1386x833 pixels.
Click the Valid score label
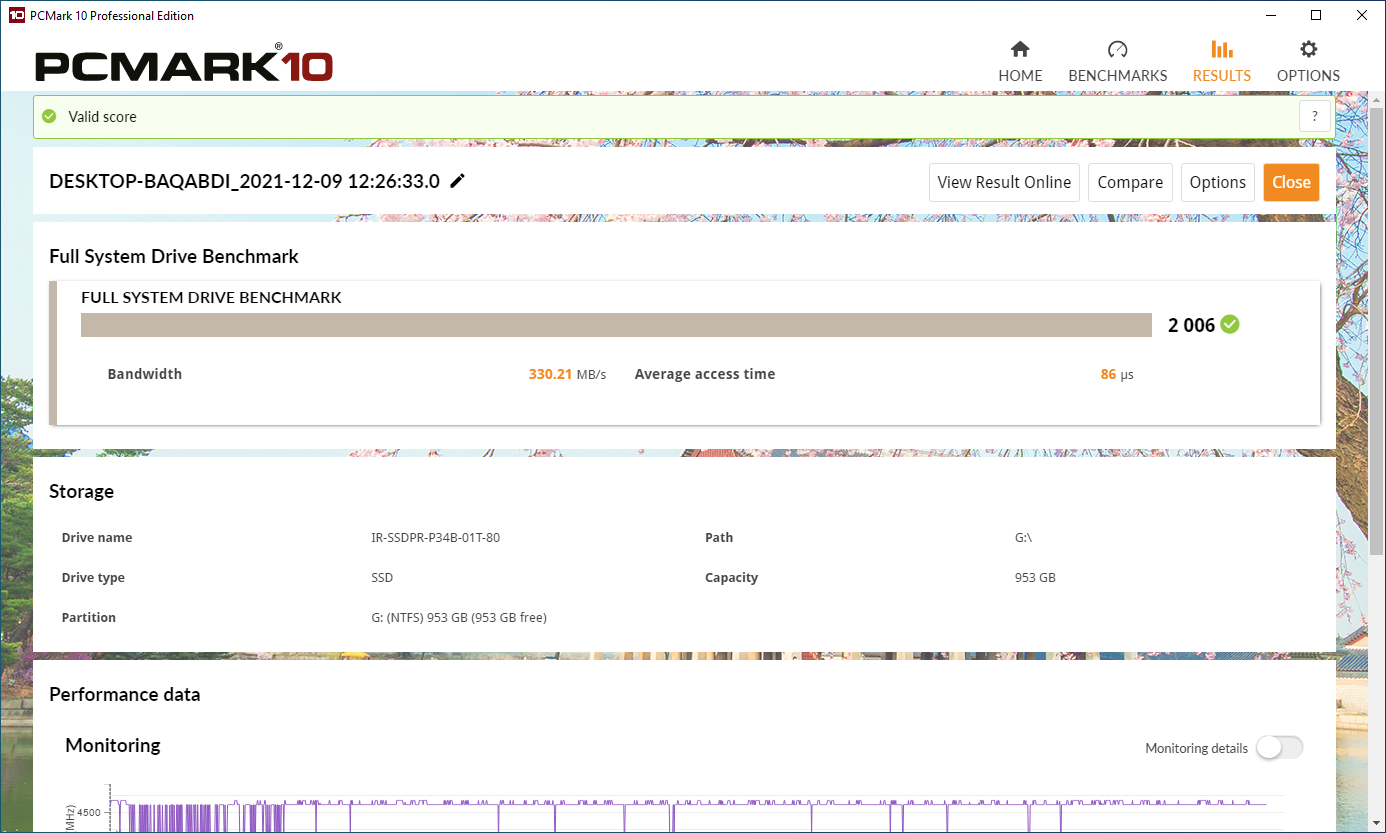click(x=102, y=116)
